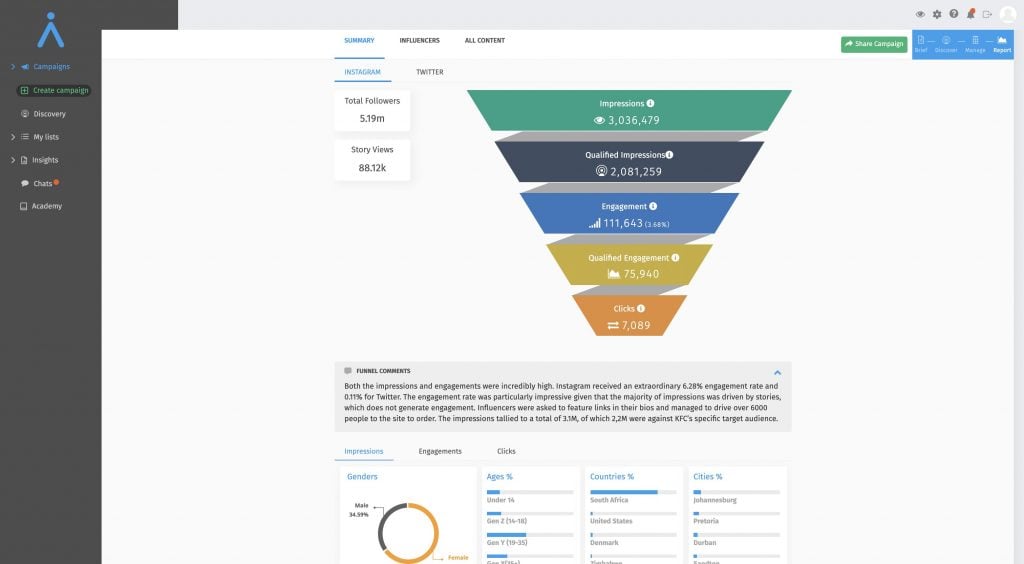Viewport: 1024px width, 564px height.
Task: Go to the Report workflow step
Action: point(1002,44)
